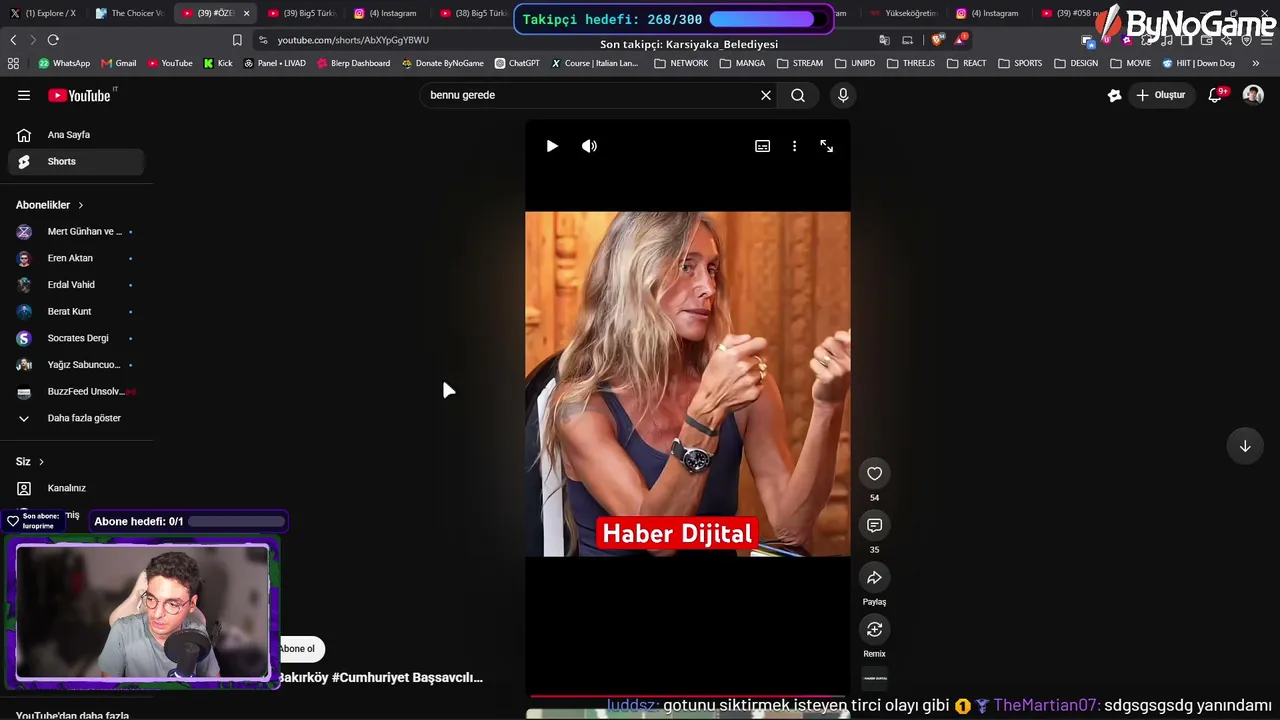1280x720 pixels.
Task: Expand the Abonelikler section chevron
Action: (81, 205)
